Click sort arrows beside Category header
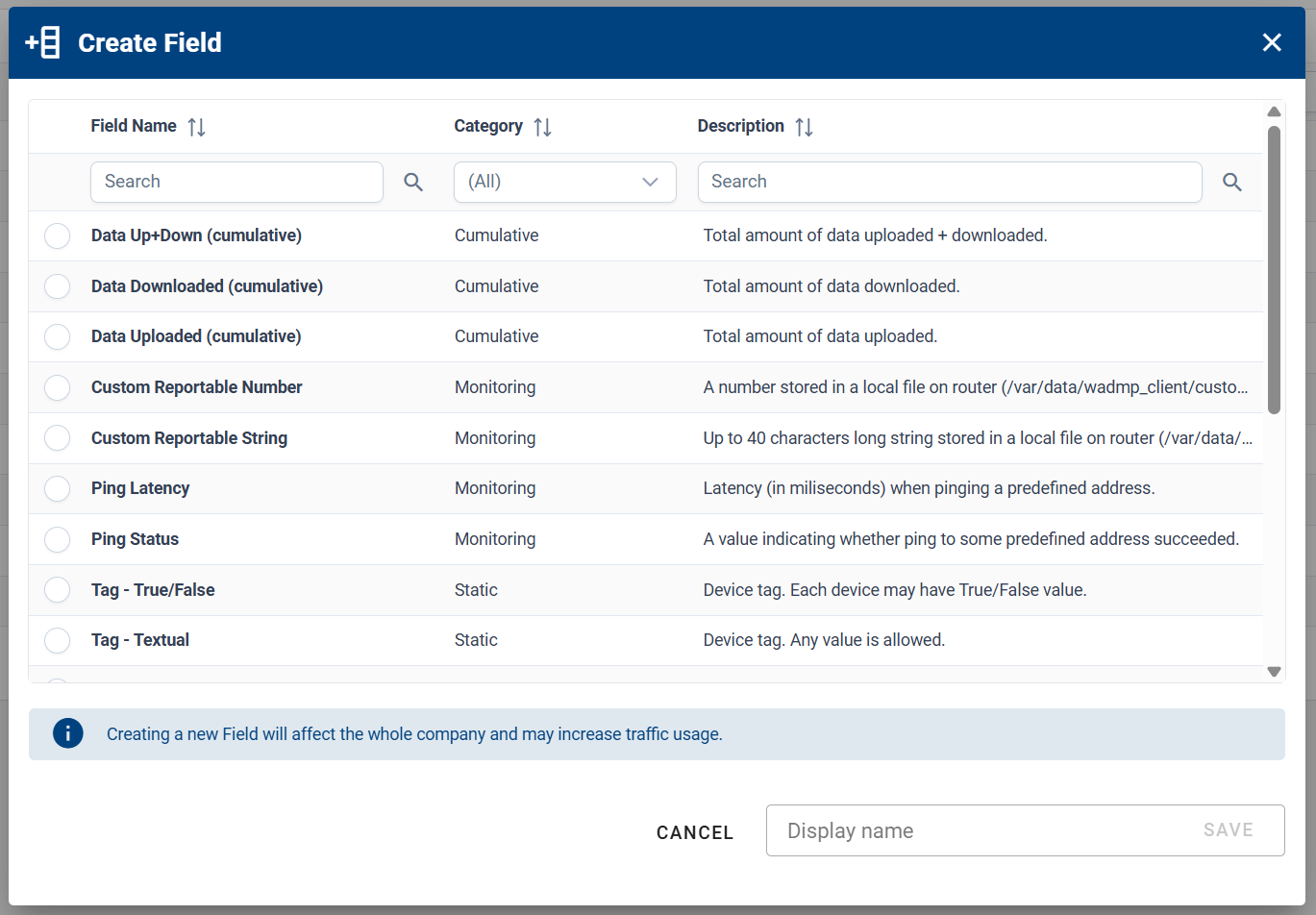Image resolution: width=1316 pixels, height=915 pixels. click(x=541, y=126)
